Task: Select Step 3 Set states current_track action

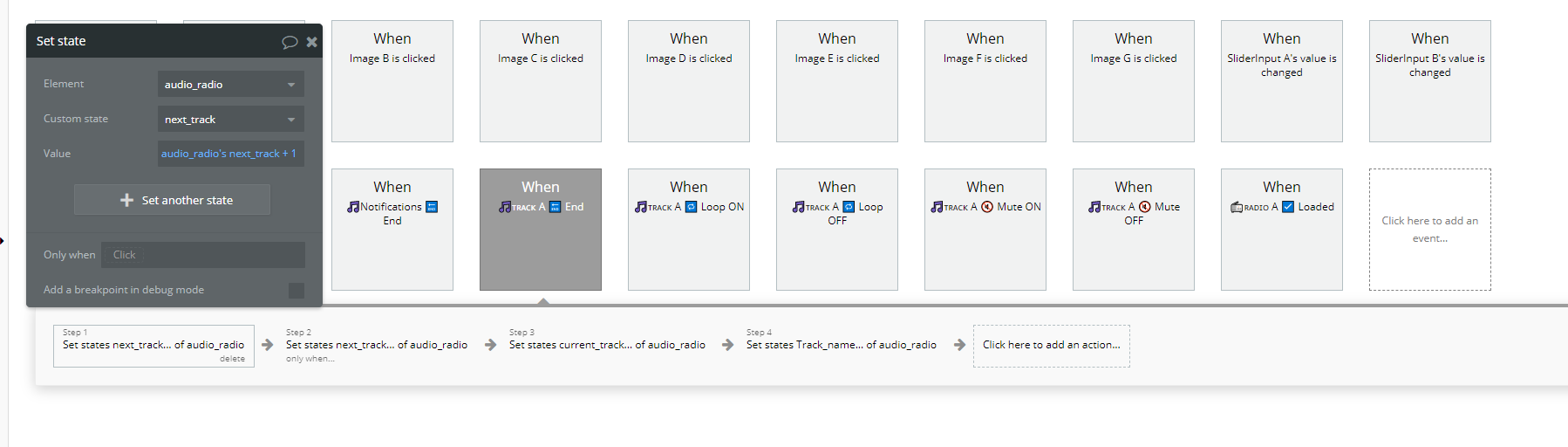Action: [x=607, y=345]
